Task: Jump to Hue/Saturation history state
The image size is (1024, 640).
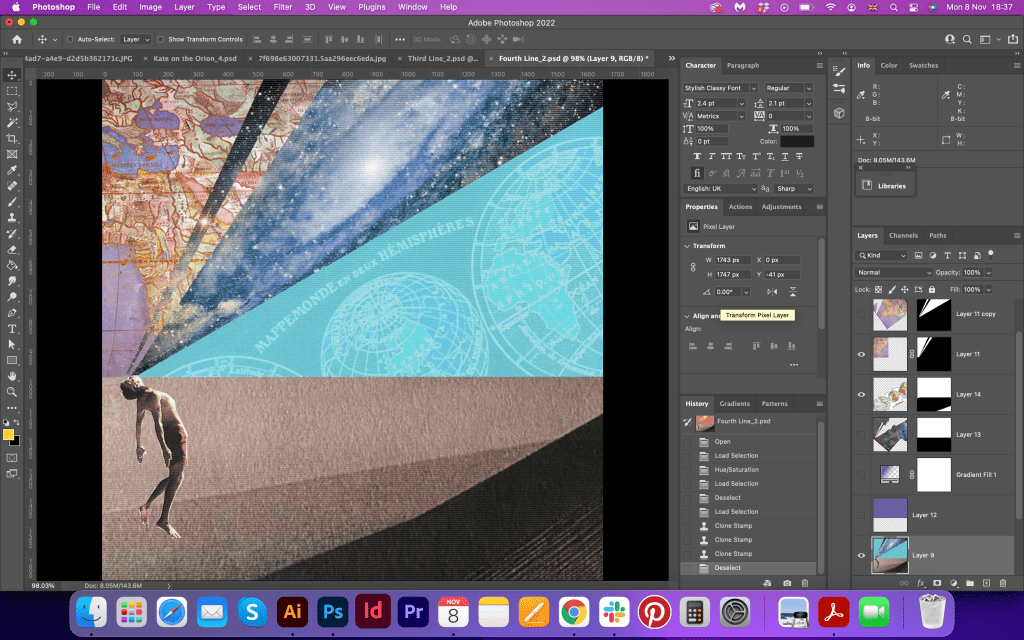Action: [x=736, y=469]
